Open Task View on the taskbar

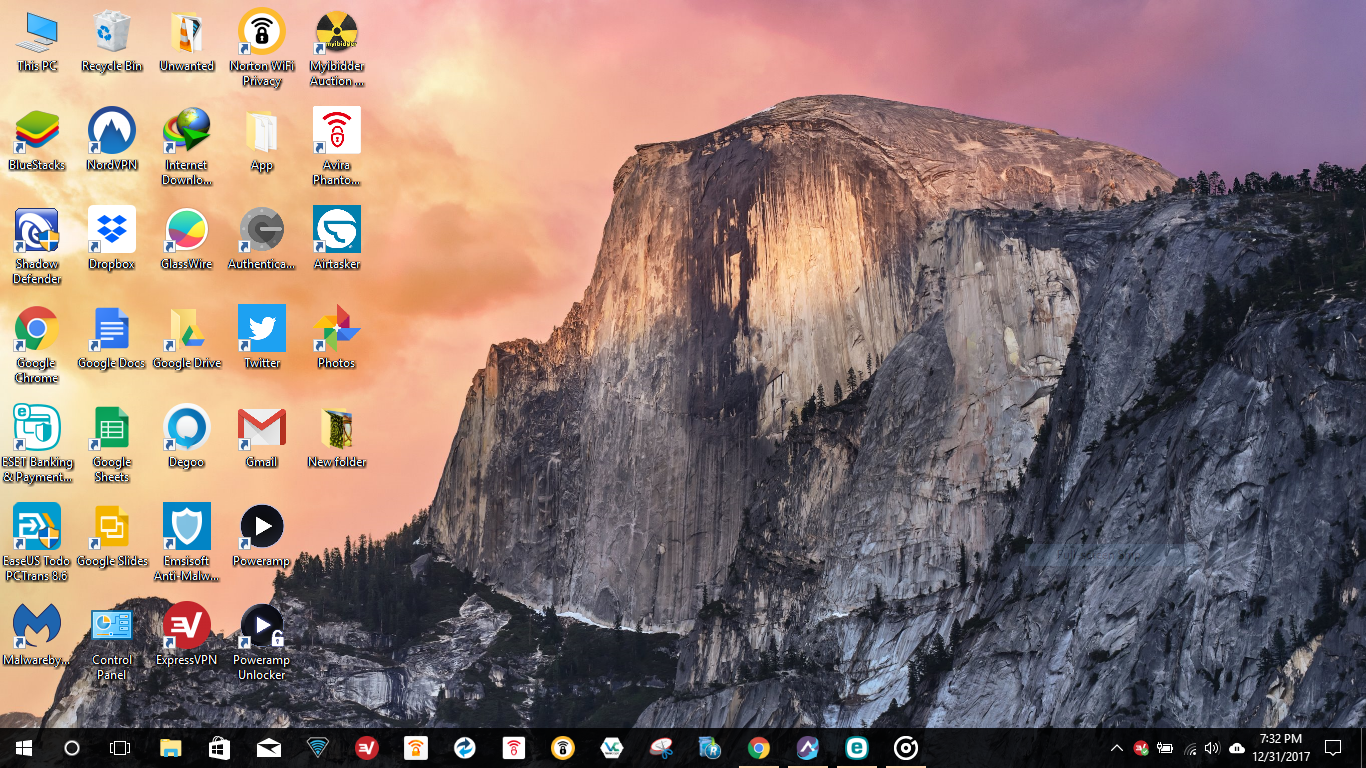coord(120,748)
